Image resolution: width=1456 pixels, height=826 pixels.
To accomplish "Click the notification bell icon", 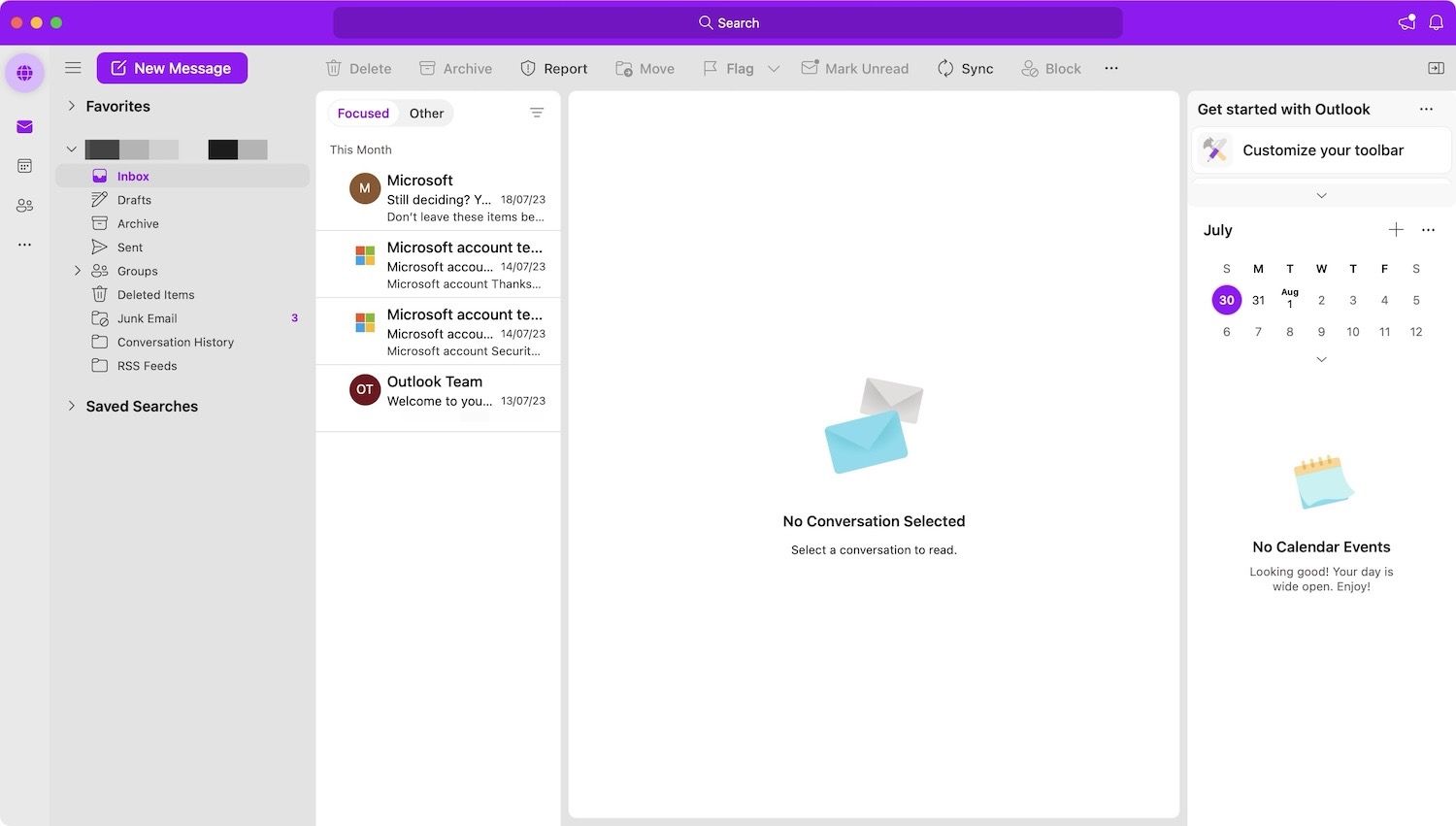I will point(1436,22).
